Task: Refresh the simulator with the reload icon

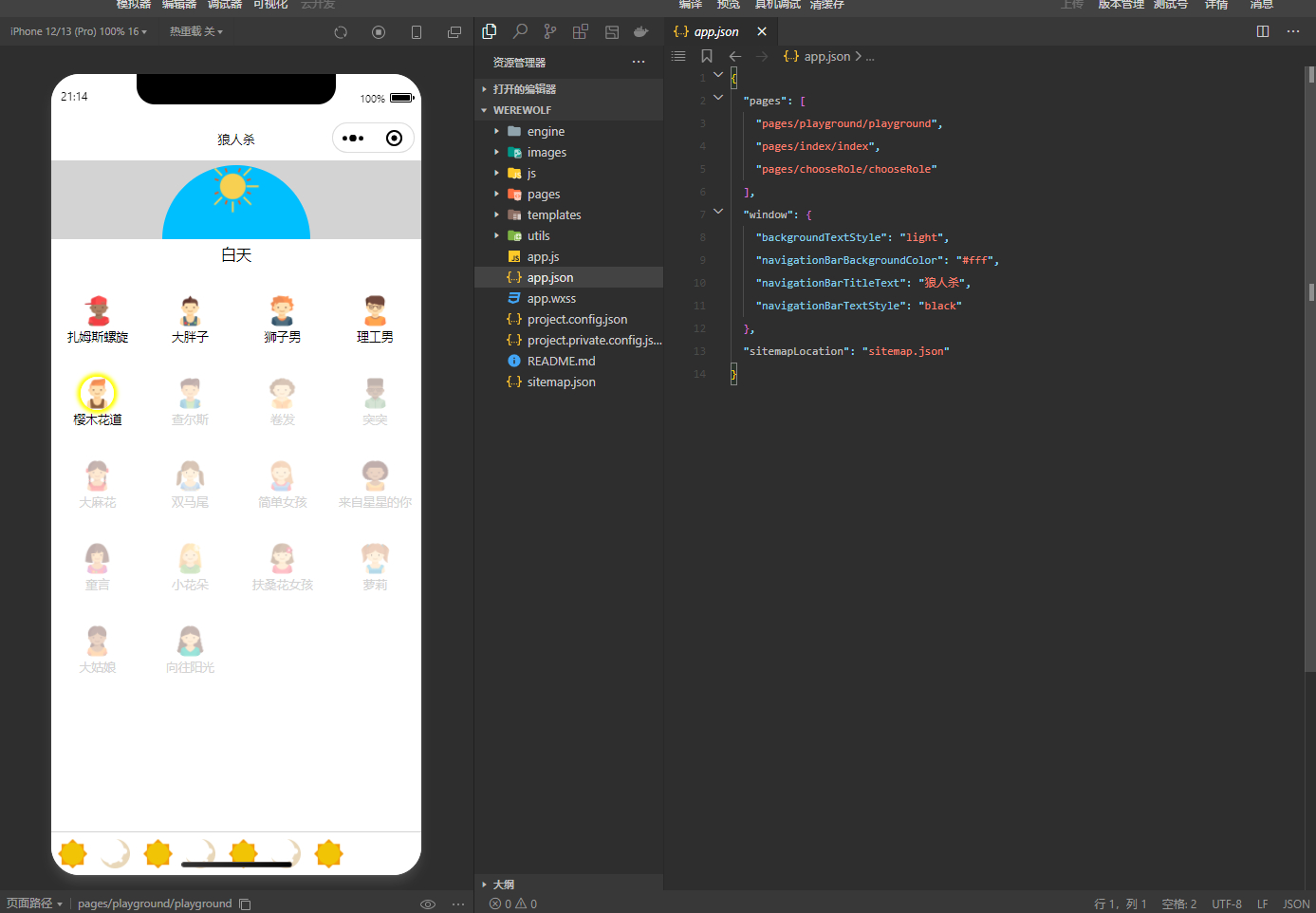Action: click(x=341, y=32)
